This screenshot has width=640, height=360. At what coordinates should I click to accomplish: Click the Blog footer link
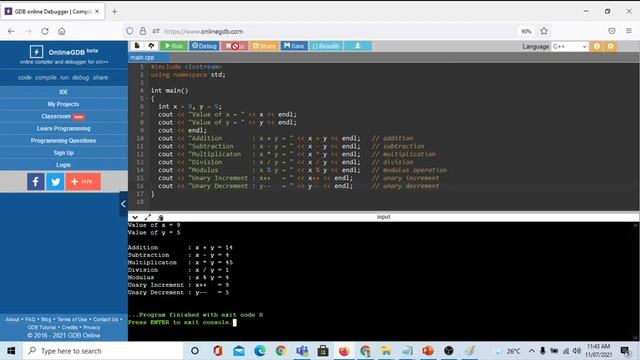pyautogui.click(x=46, y=319)
